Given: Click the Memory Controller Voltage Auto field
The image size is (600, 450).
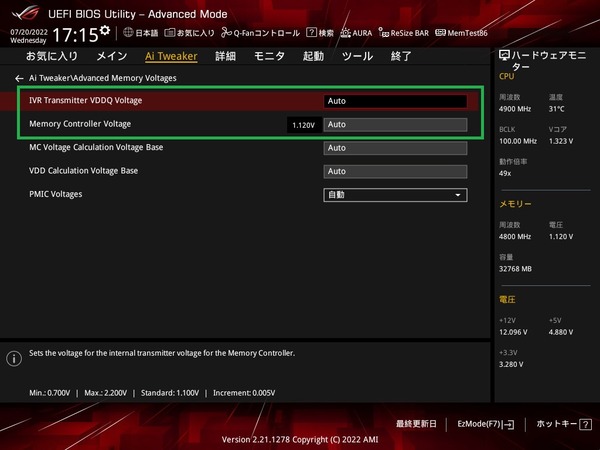Looking at the screenshot, I should 395,125.
